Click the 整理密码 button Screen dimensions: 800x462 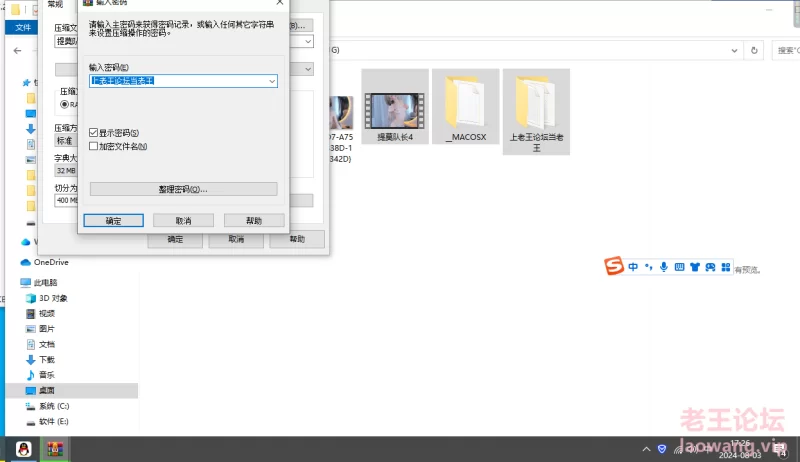click(x=183, y=189)
